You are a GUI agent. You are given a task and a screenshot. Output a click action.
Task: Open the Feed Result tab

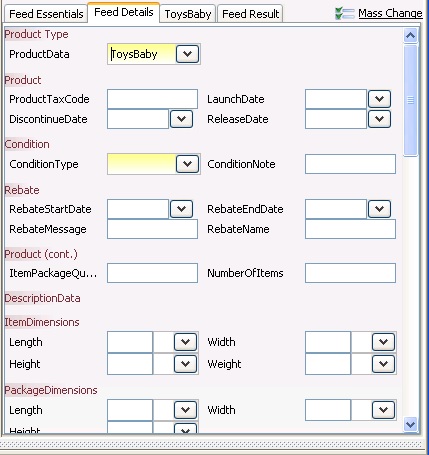tap(250, 14)
